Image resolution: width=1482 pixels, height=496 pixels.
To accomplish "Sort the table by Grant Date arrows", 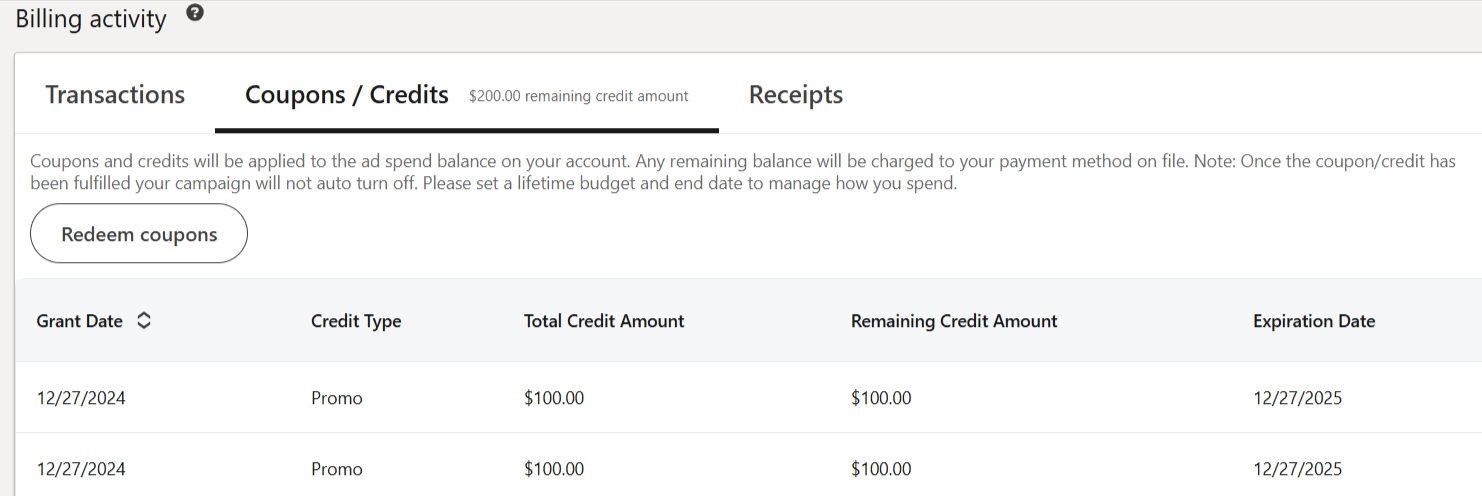I will coord(144,321).
